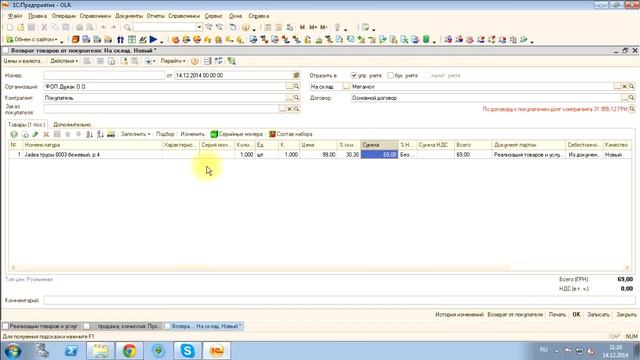Click the pencil Edit row icon
The image size is (640, 360).
coord(36,134)
